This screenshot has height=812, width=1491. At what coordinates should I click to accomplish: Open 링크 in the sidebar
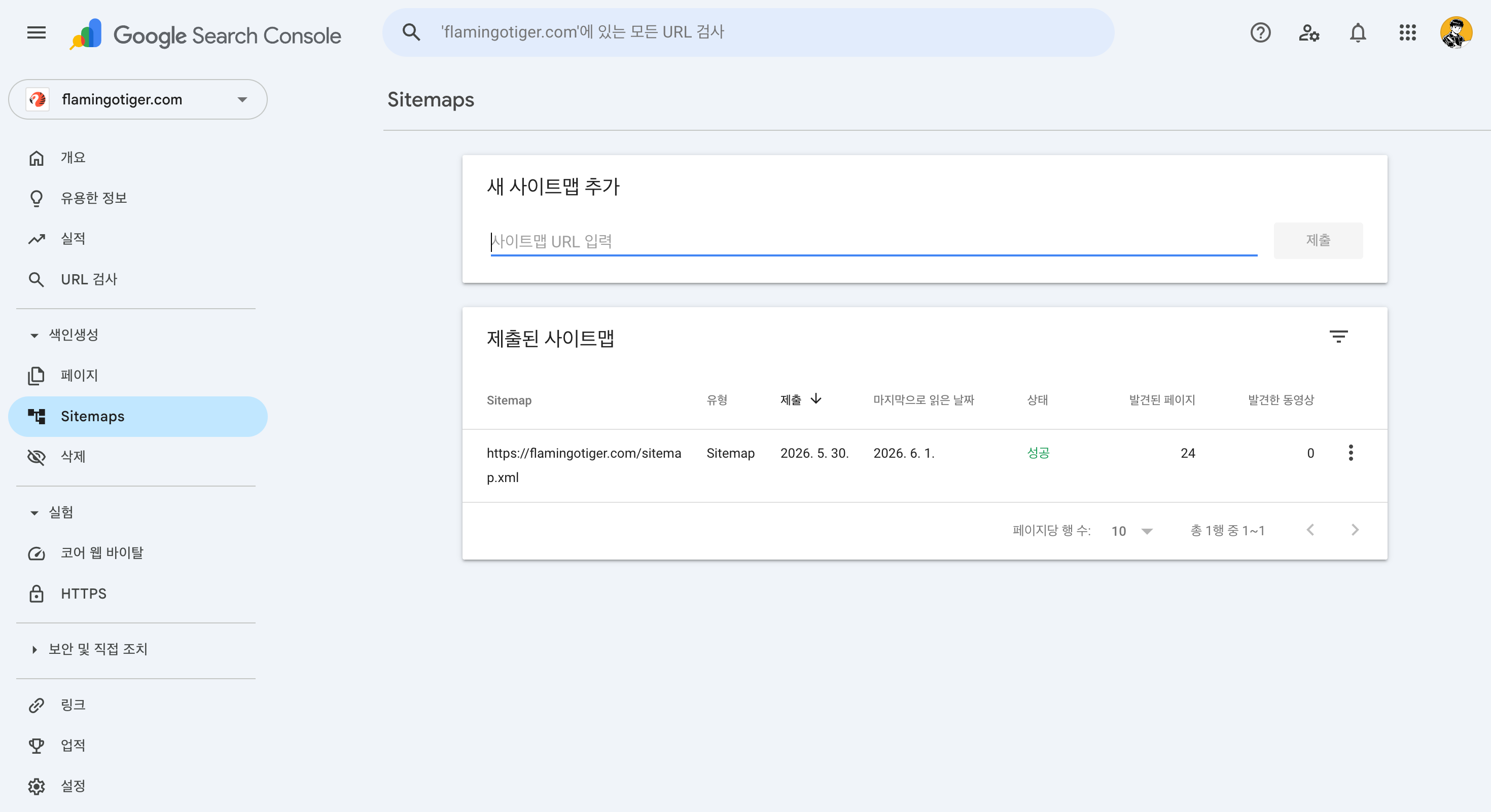(138, 705)
